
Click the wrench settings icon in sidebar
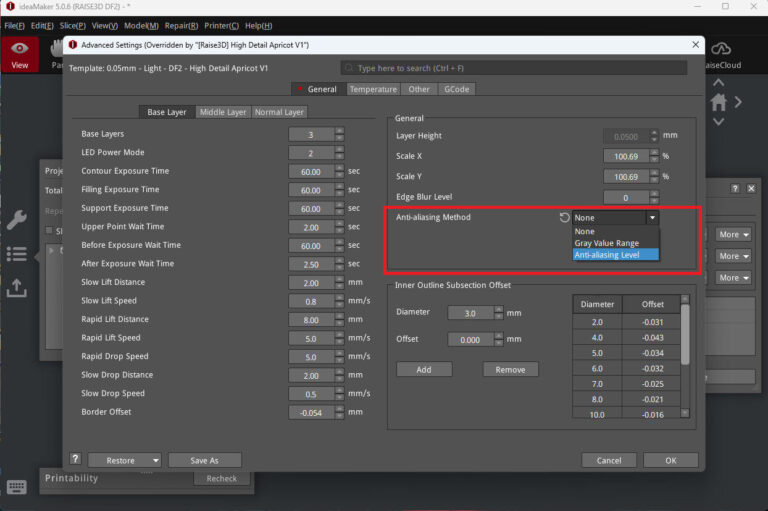[17, 220]
